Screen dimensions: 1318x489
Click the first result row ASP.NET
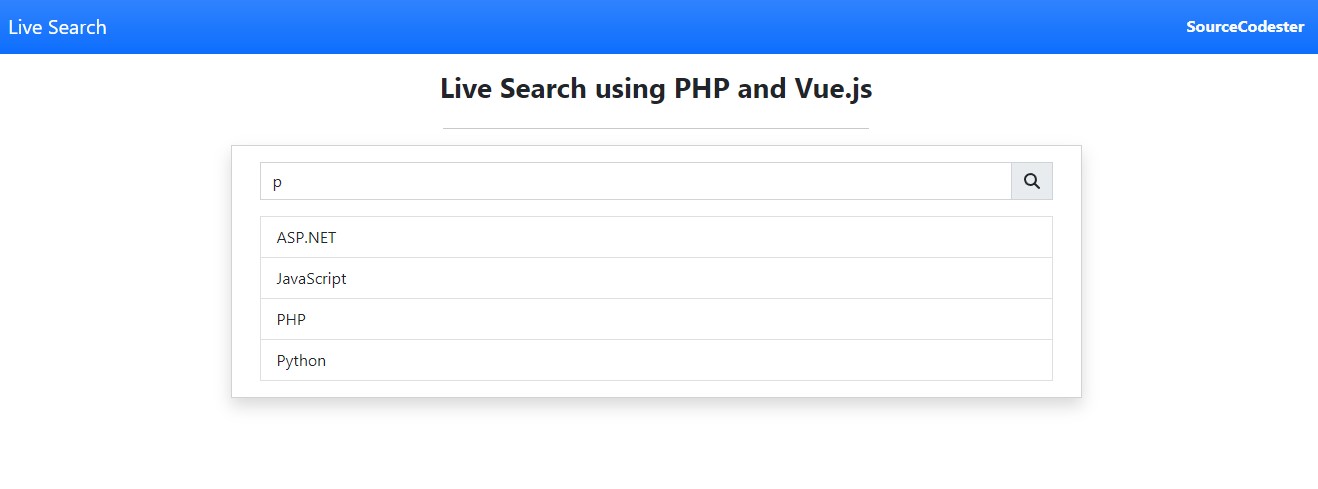click(656, 237)
